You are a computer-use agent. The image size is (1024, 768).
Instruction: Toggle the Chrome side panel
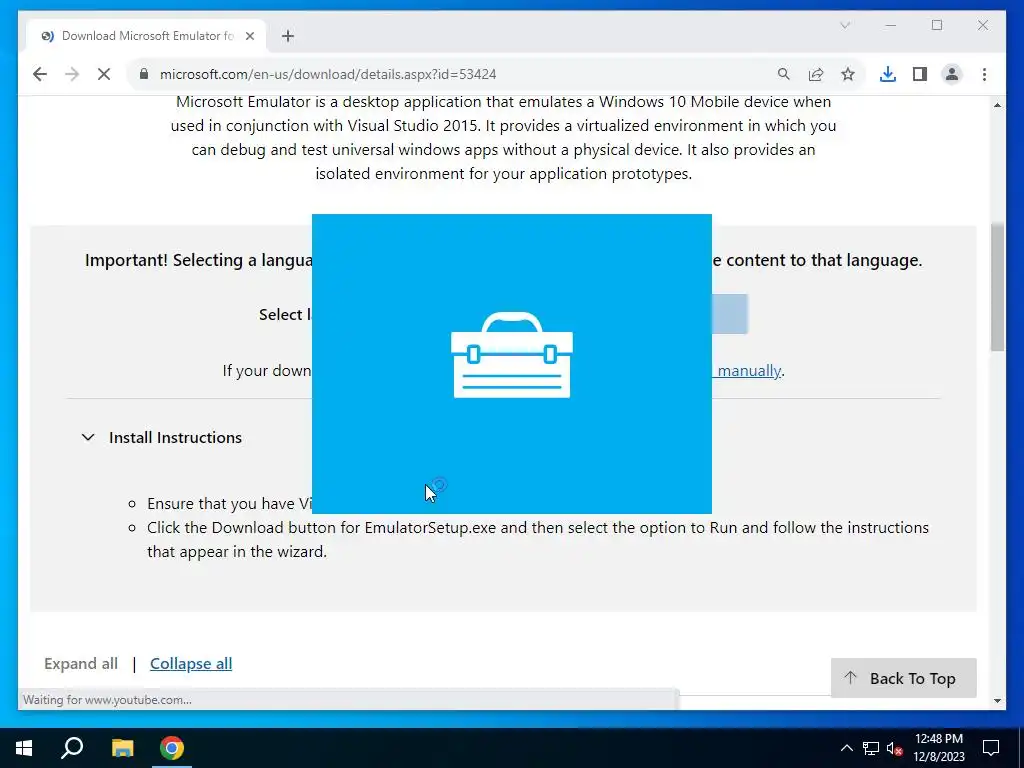click(x=920, y=74)
